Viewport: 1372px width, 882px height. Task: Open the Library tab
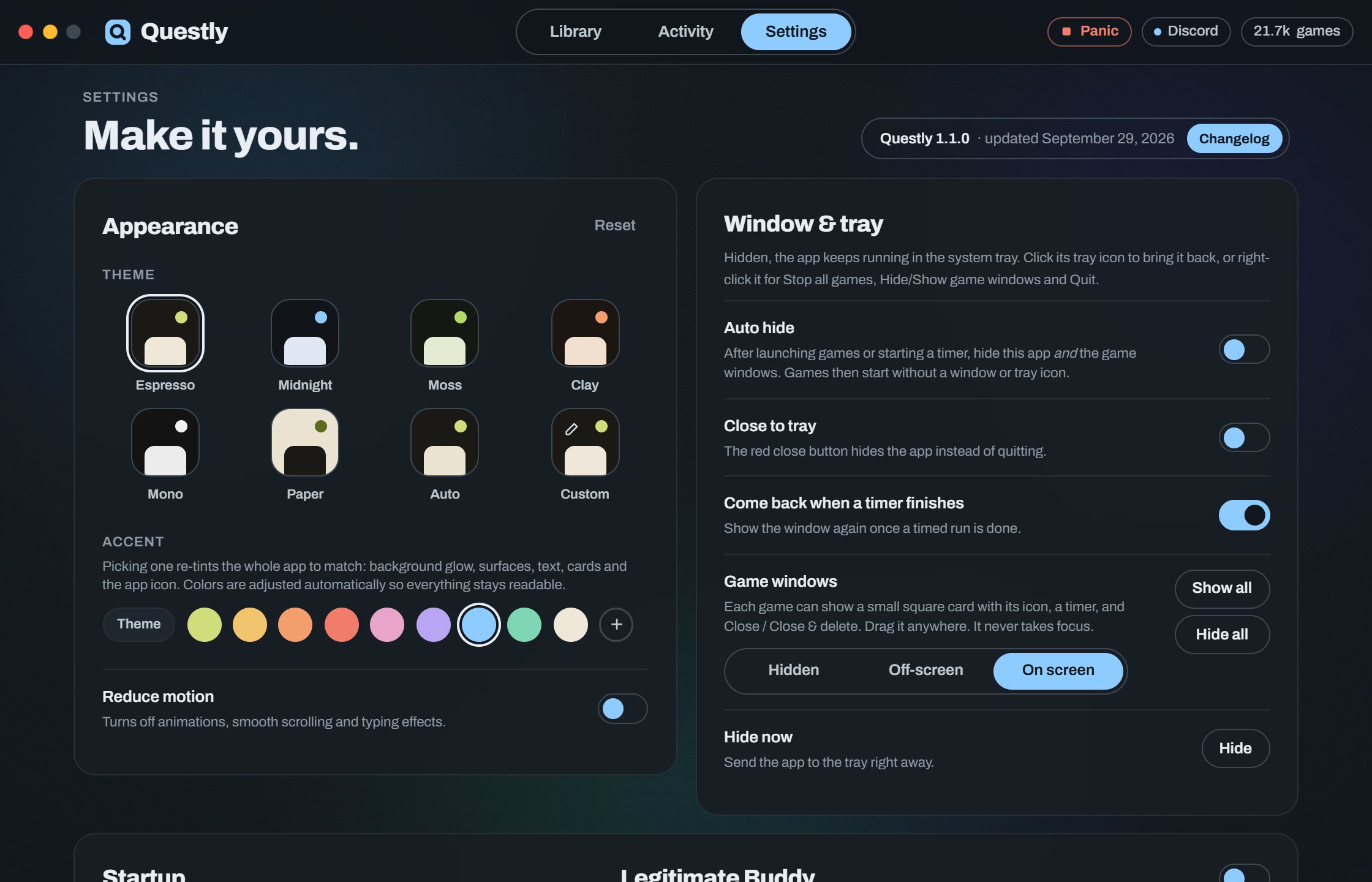coord(576,32)
